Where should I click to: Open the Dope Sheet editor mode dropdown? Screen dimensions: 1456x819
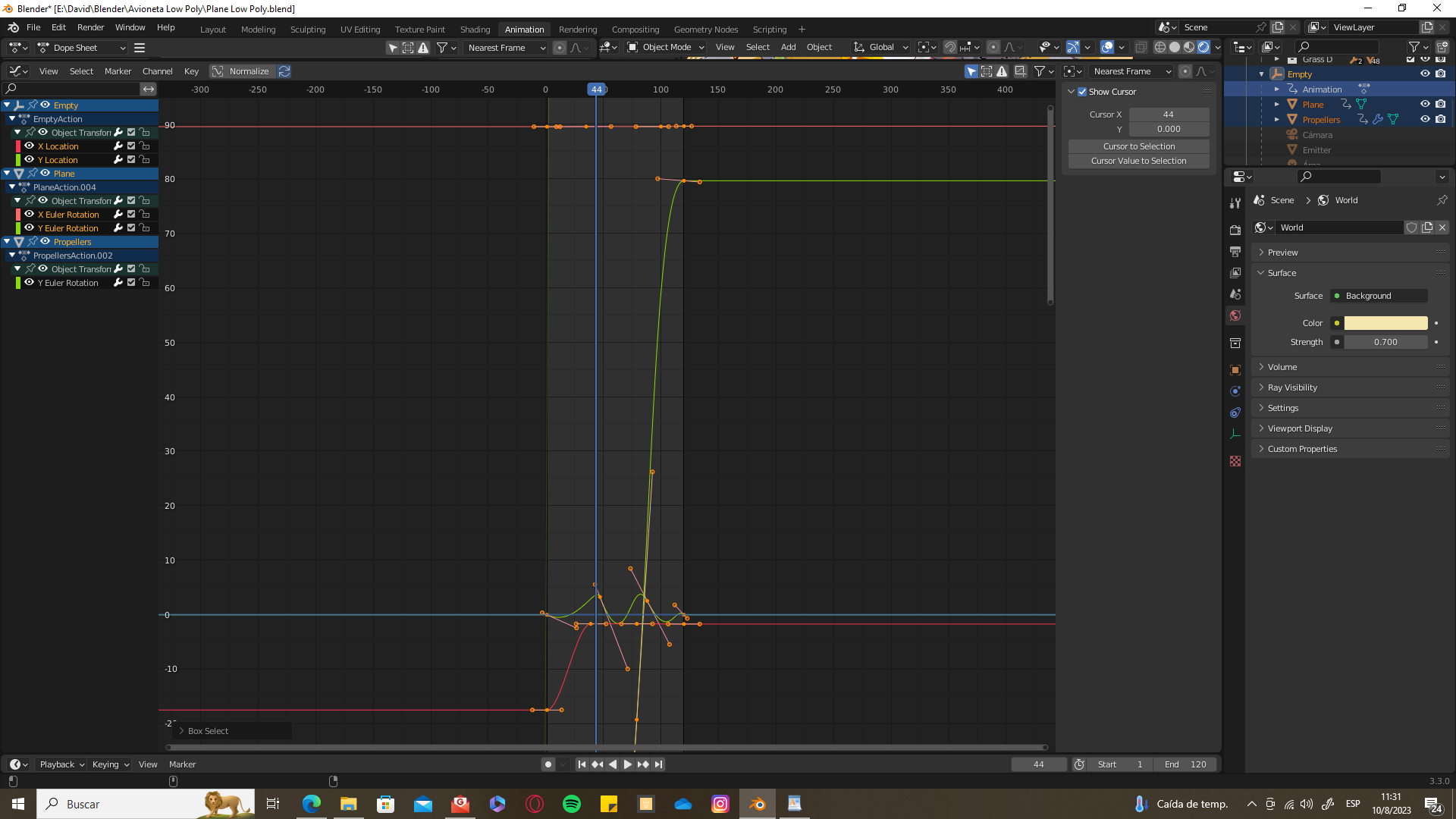[x=82, y=48]
